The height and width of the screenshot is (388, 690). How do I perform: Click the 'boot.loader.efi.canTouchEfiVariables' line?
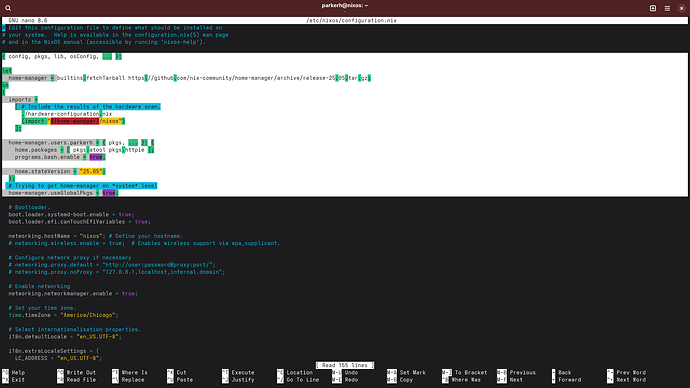80,222
